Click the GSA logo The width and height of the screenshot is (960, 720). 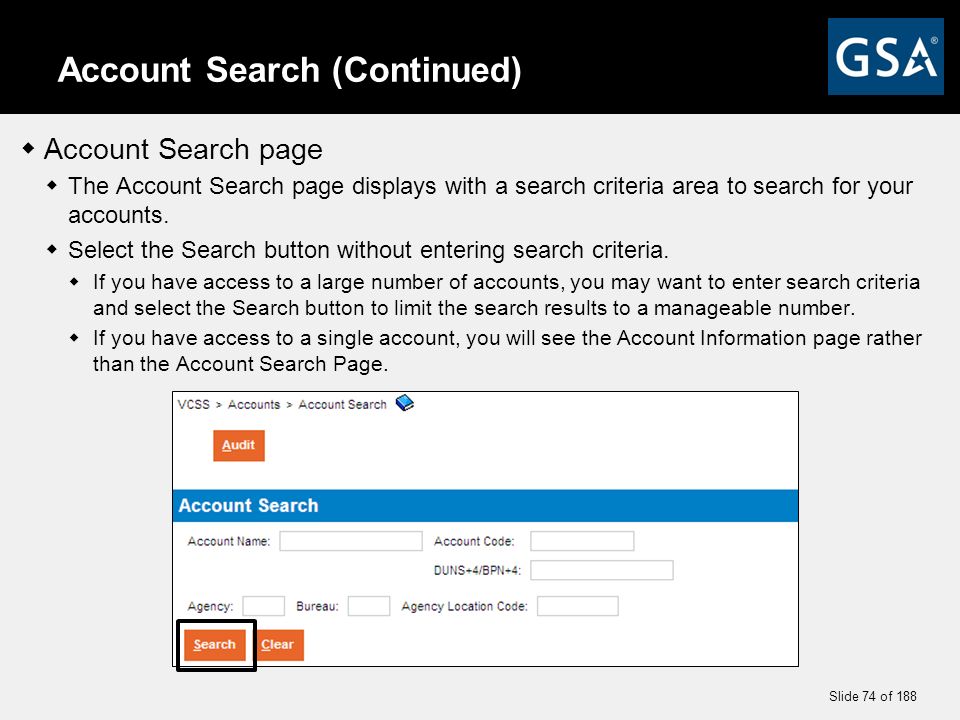point(885,56)
